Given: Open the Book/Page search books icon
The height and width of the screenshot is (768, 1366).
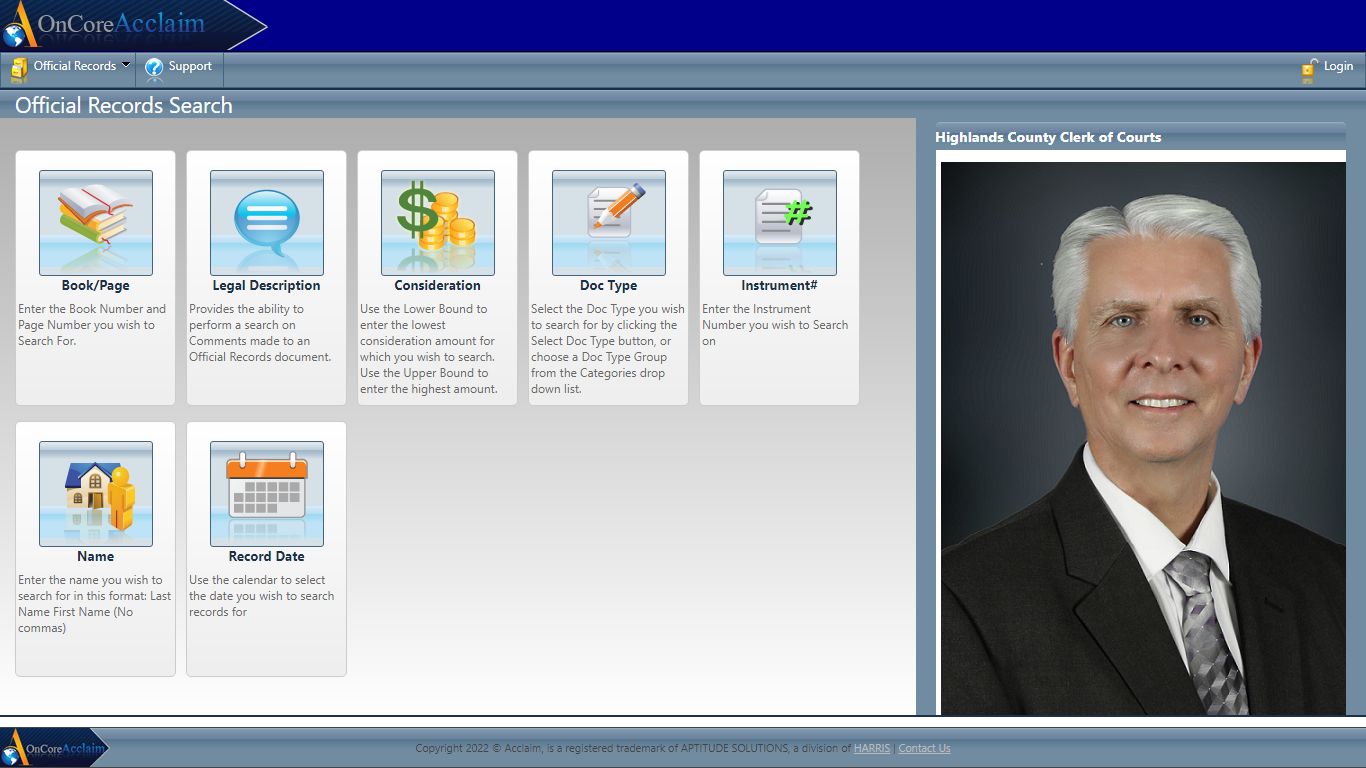Looking at the screenshot, I should tap(95, 222).
